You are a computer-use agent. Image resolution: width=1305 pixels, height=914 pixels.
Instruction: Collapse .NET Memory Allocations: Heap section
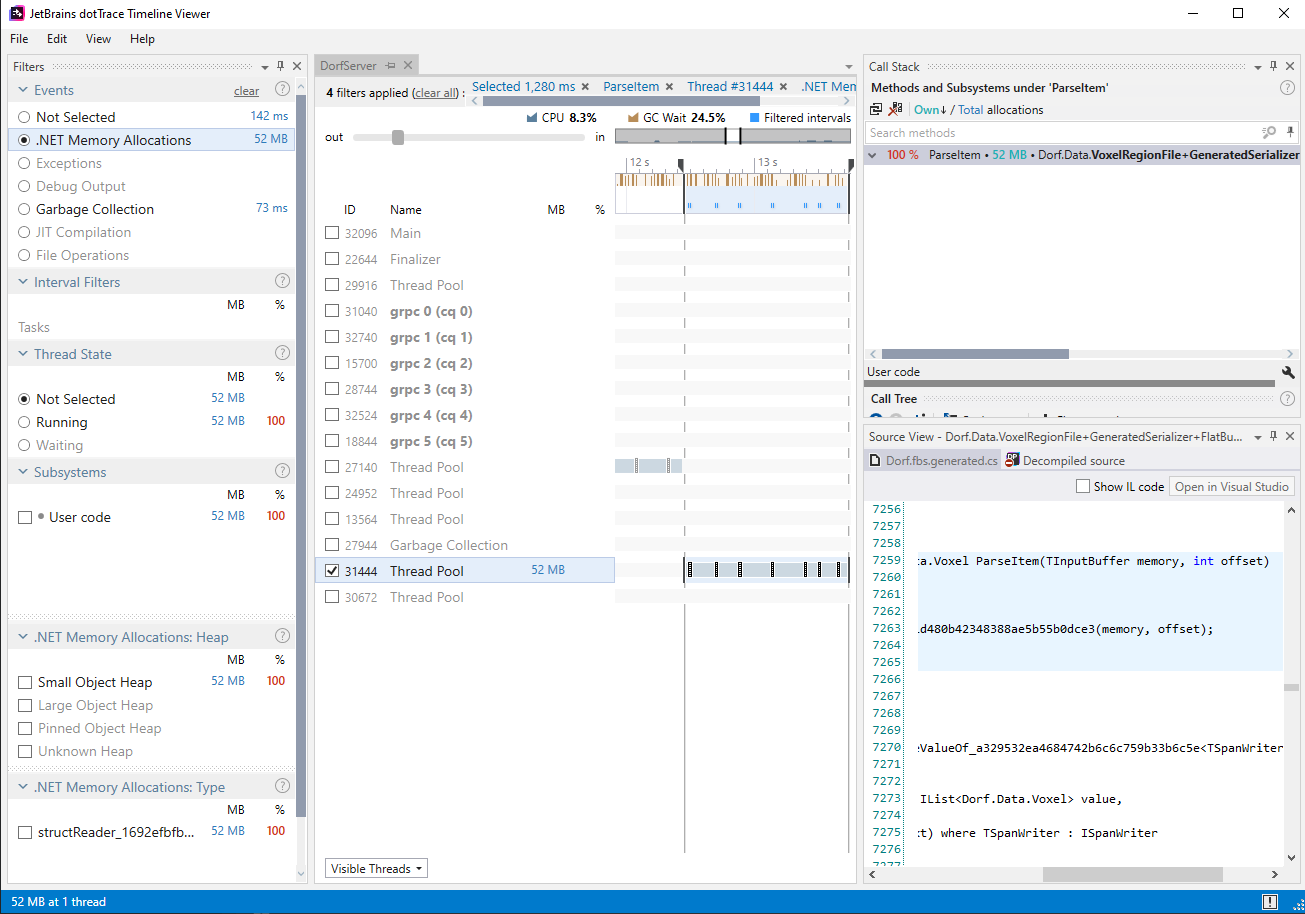pos(23,637)
